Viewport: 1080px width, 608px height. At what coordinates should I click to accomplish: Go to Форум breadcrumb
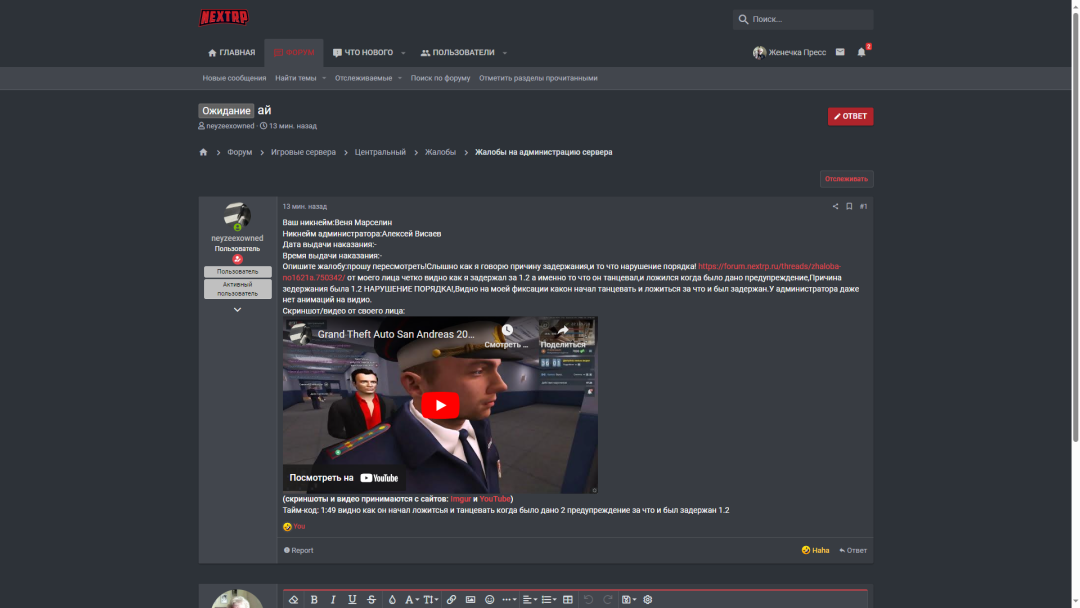click(240, 152)
